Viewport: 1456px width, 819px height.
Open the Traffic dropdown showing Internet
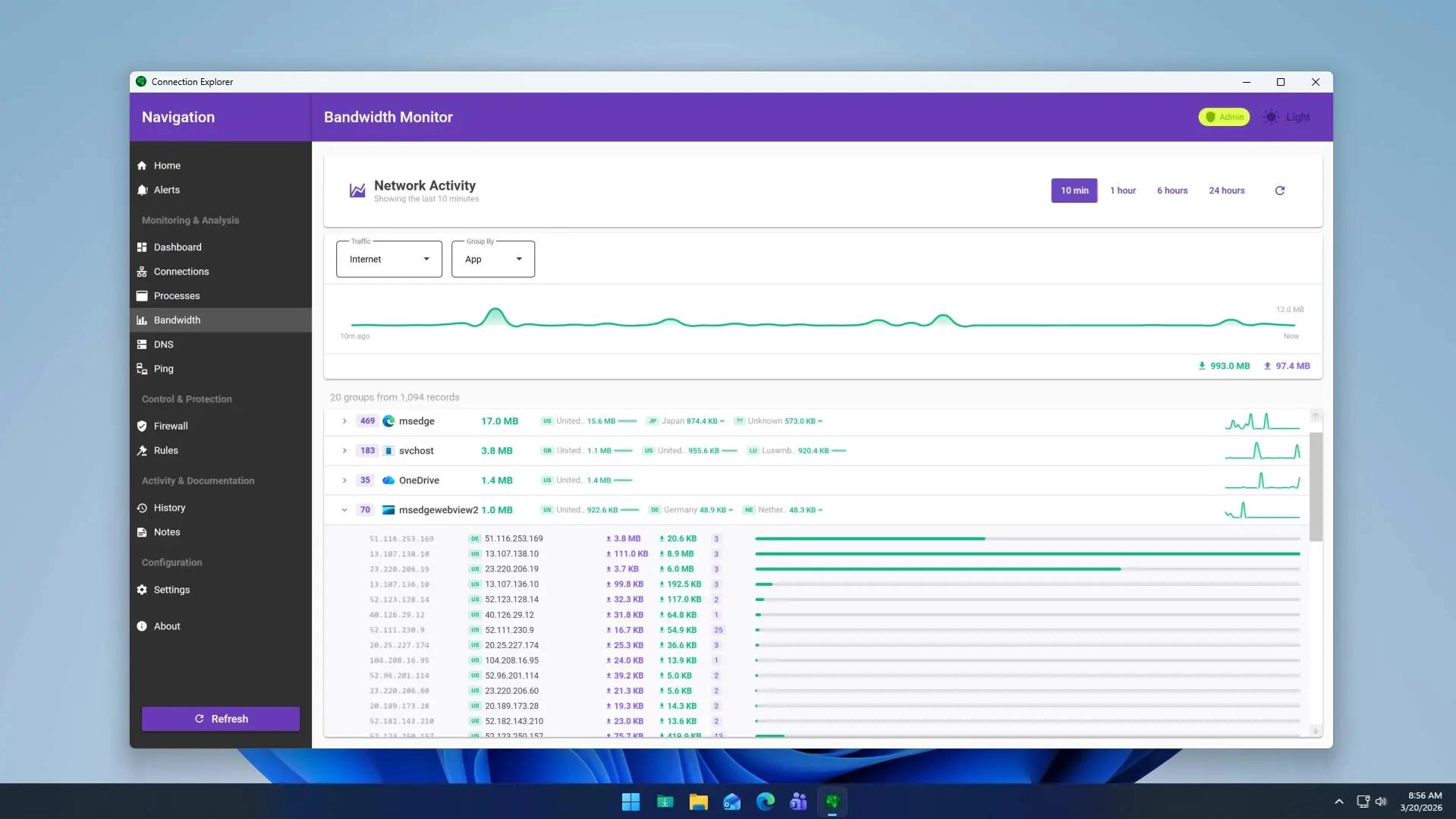pos(388,259)
